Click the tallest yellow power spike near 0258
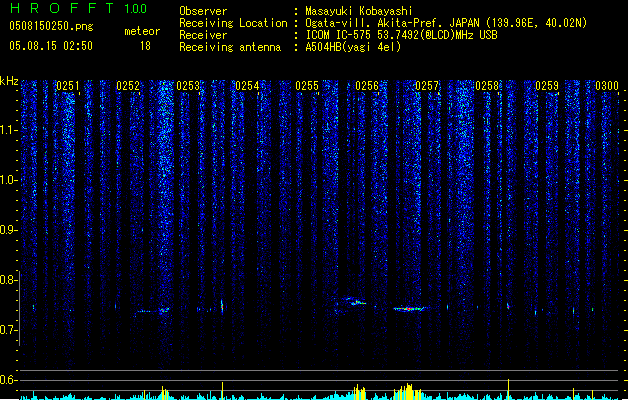Image resolution: width=629 pixels, height=400 pixels. [508, 389]
